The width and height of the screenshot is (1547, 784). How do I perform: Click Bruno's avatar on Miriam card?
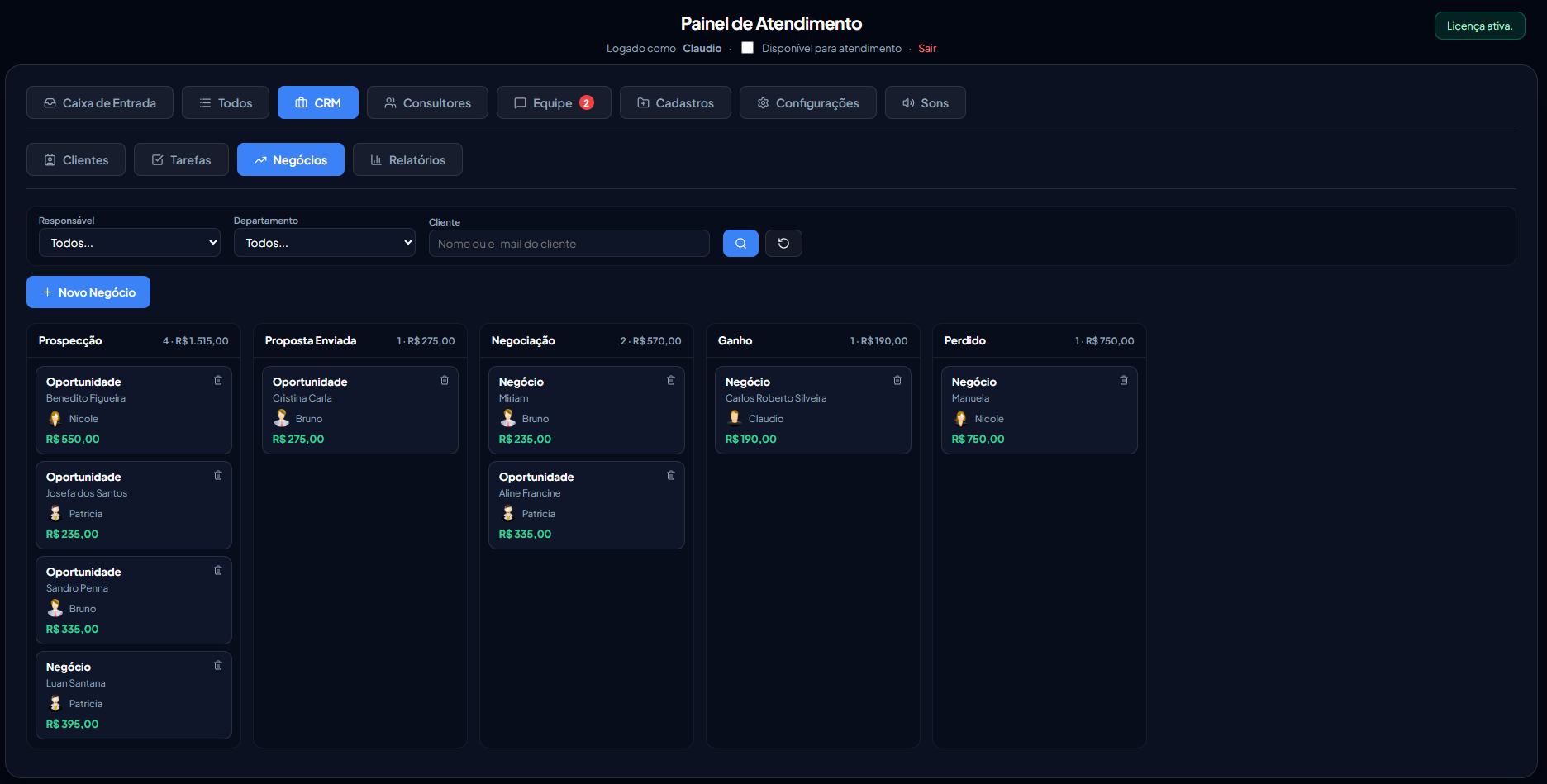(x=508, y=418)
